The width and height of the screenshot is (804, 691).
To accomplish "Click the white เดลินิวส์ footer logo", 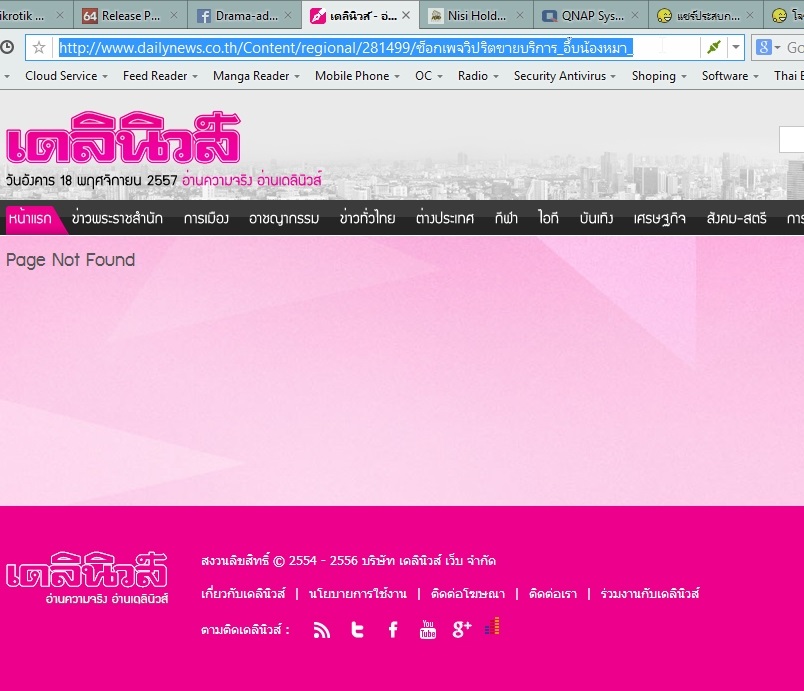I will click(x=87, y=578).
